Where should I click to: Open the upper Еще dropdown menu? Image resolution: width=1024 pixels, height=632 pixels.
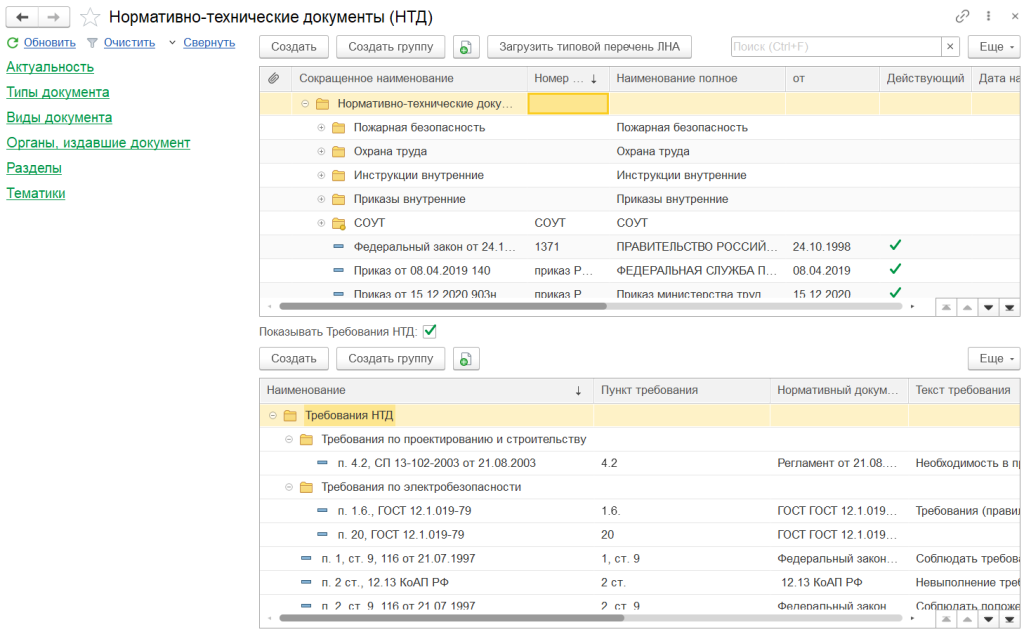coord(993,47)
